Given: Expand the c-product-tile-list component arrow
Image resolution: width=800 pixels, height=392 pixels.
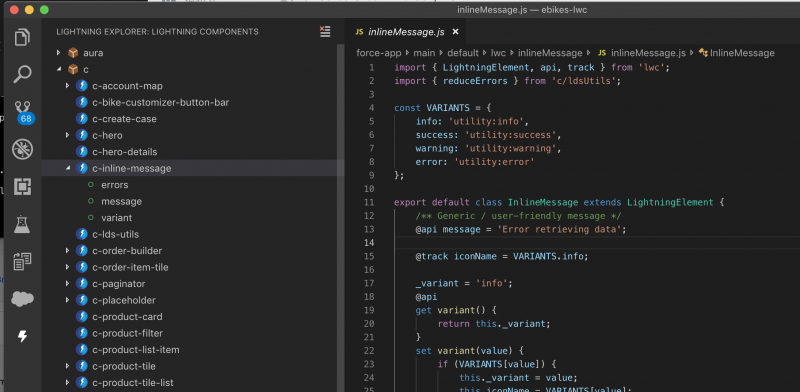Looking at the screenshot, I should [67, 382].
